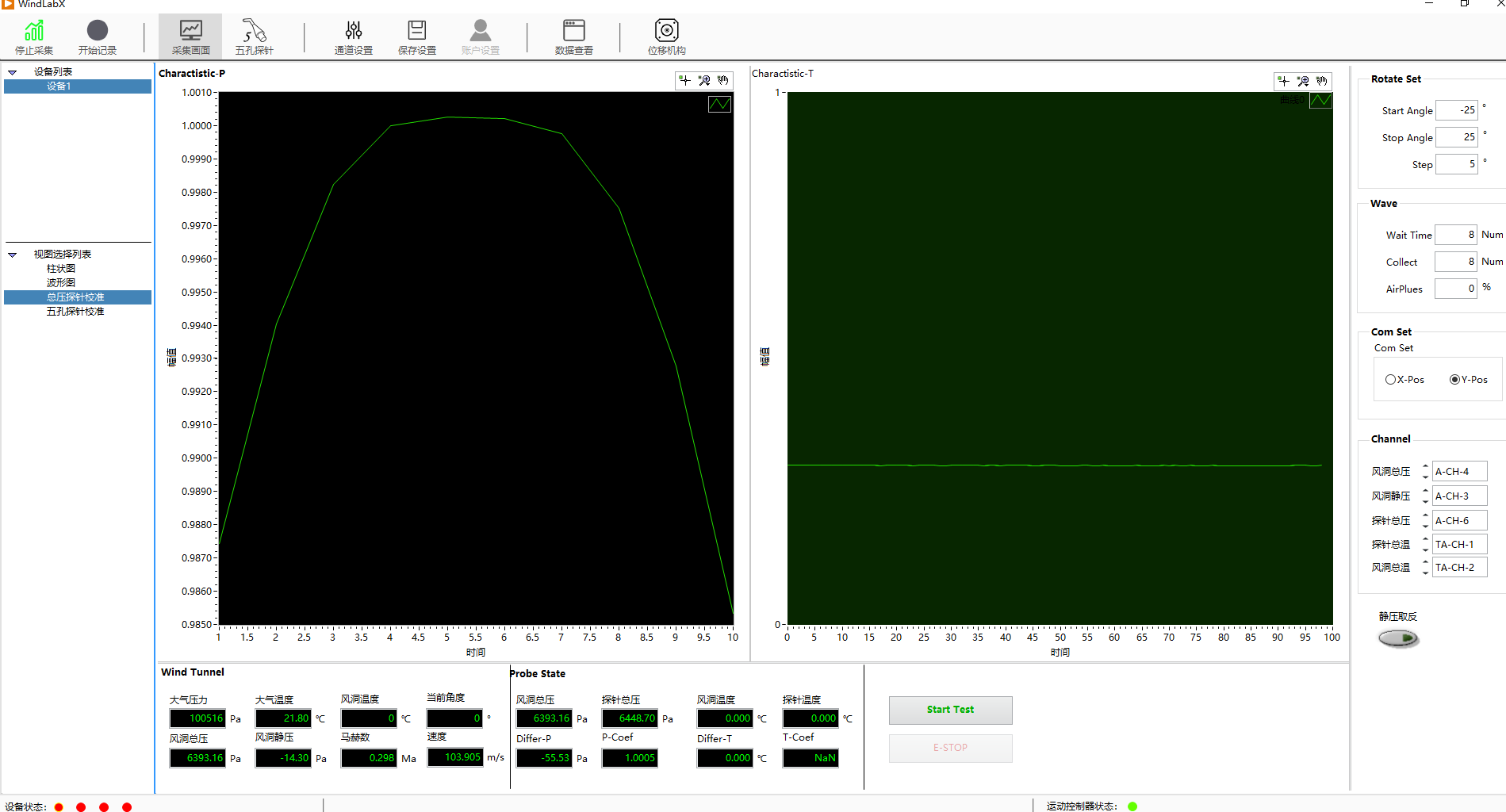Click the Collect number input field

tap(1456, 262)
